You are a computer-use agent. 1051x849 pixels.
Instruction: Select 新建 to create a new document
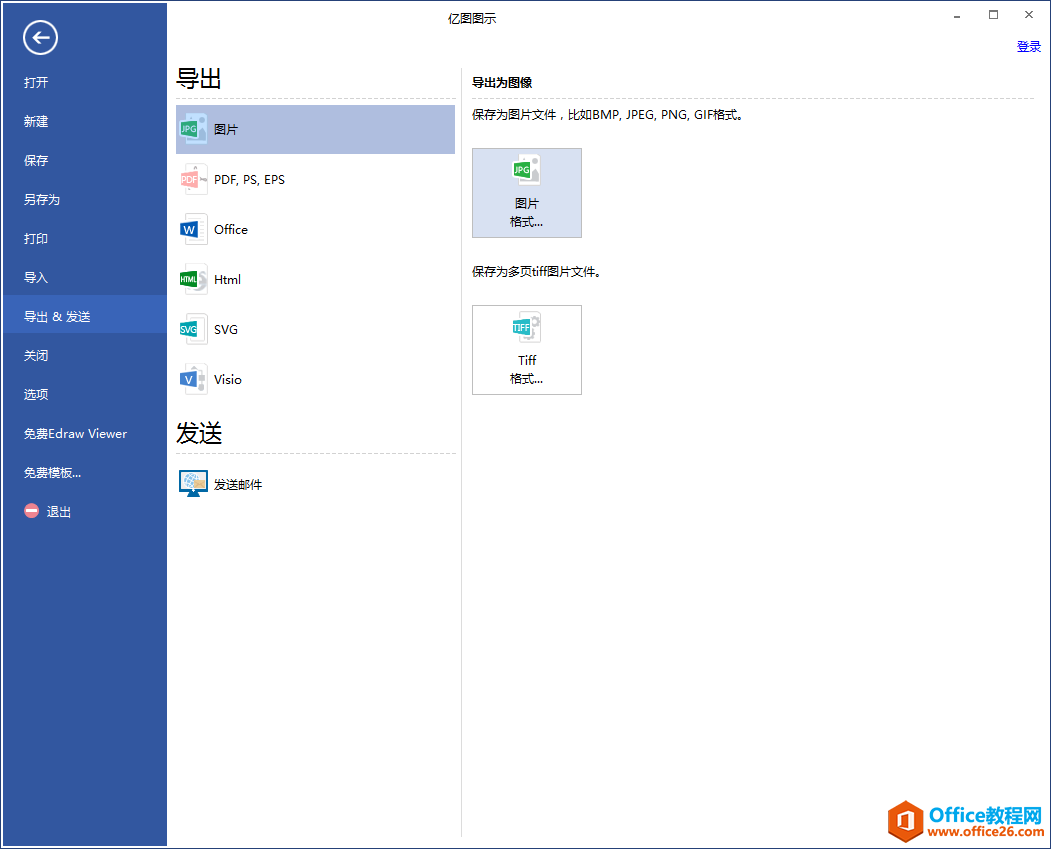coord(36,121)
